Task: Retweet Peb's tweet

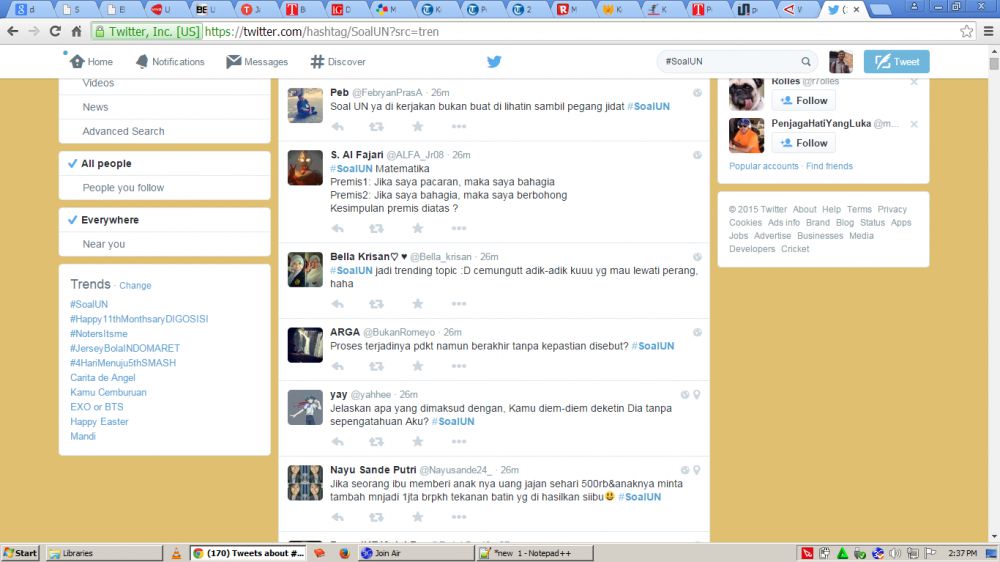Action: click(x=376, y=127)
